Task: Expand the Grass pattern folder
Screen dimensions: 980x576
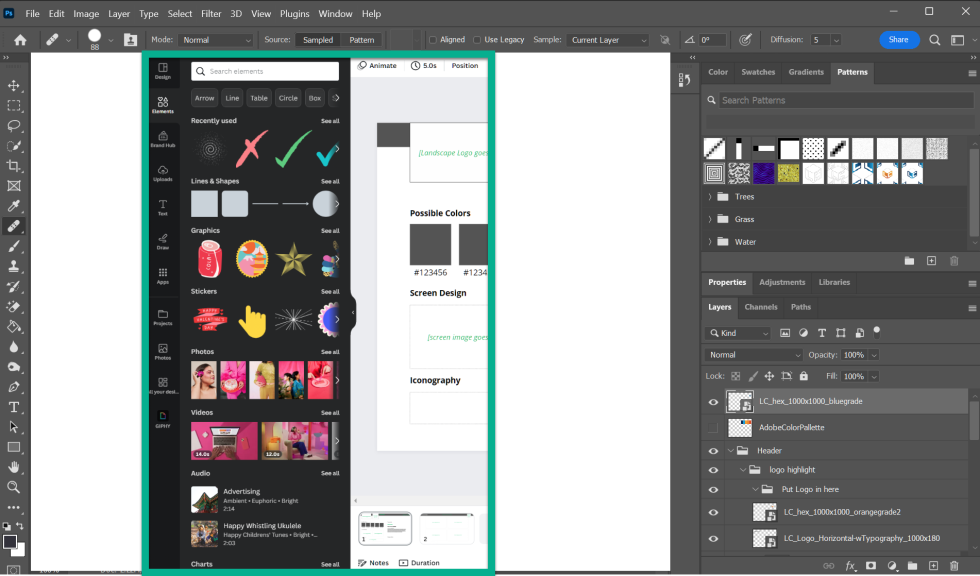Action: pos(710,219)
